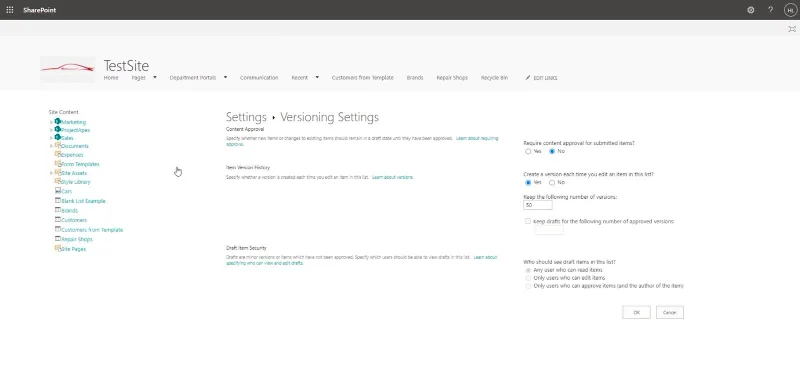Toggle focus on content icon

click(792, 29)
